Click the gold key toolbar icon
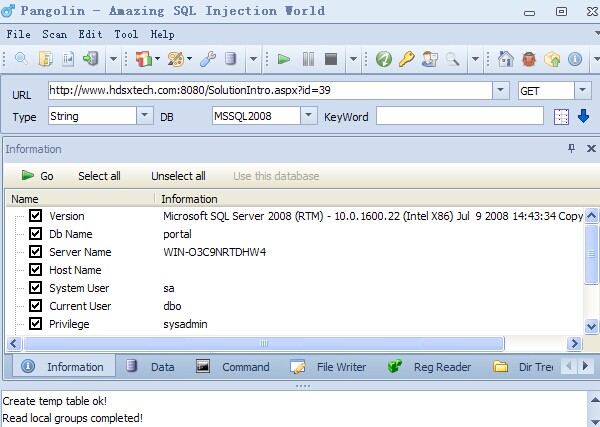600x427 pixels. click(406, 59)
